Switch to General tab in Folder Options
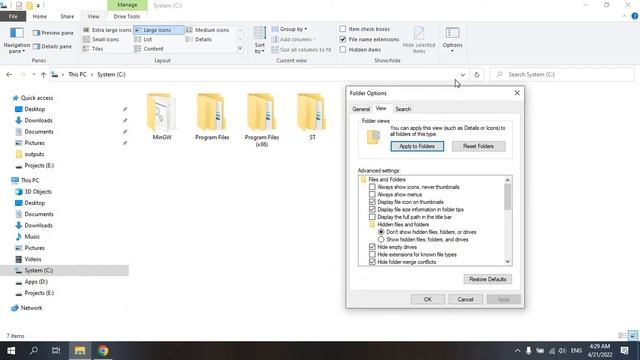 point(361,109)
